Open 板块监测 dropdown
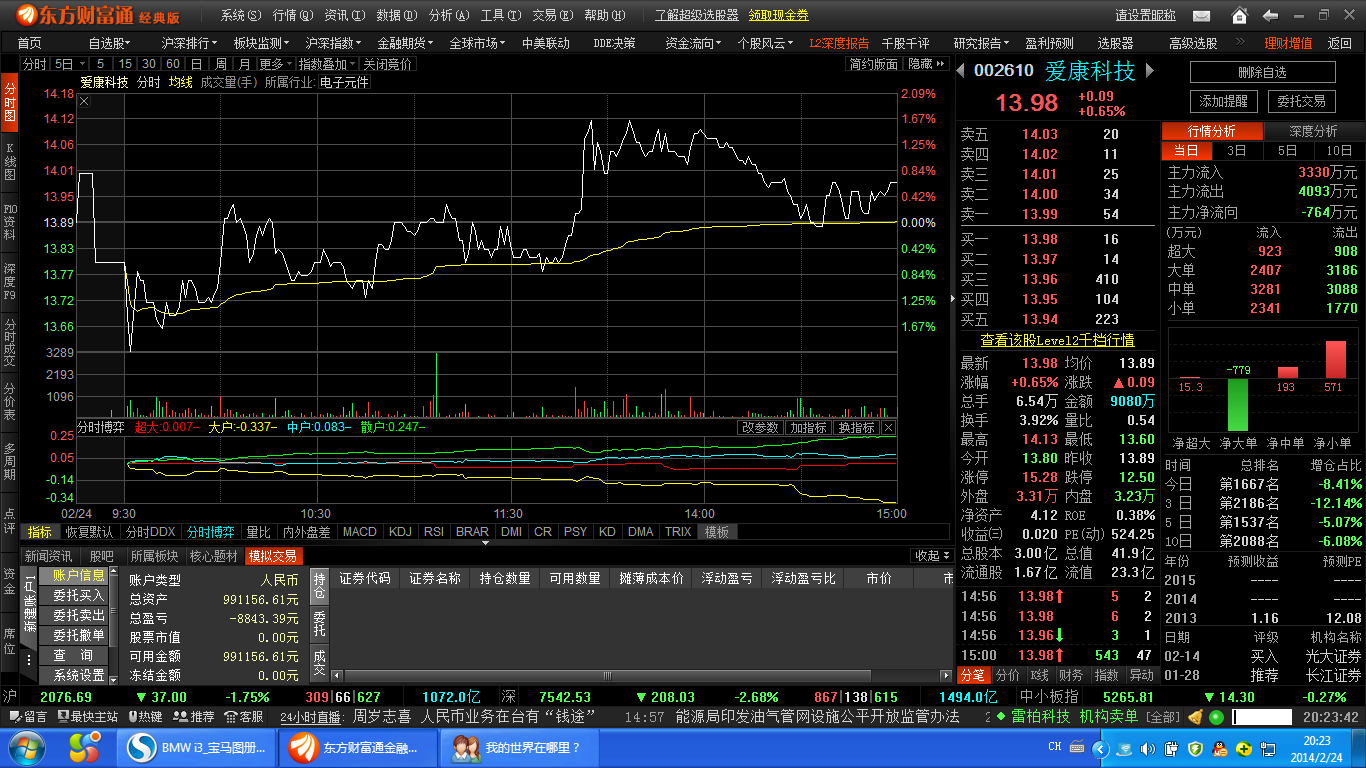 click(x=261, y=43)
